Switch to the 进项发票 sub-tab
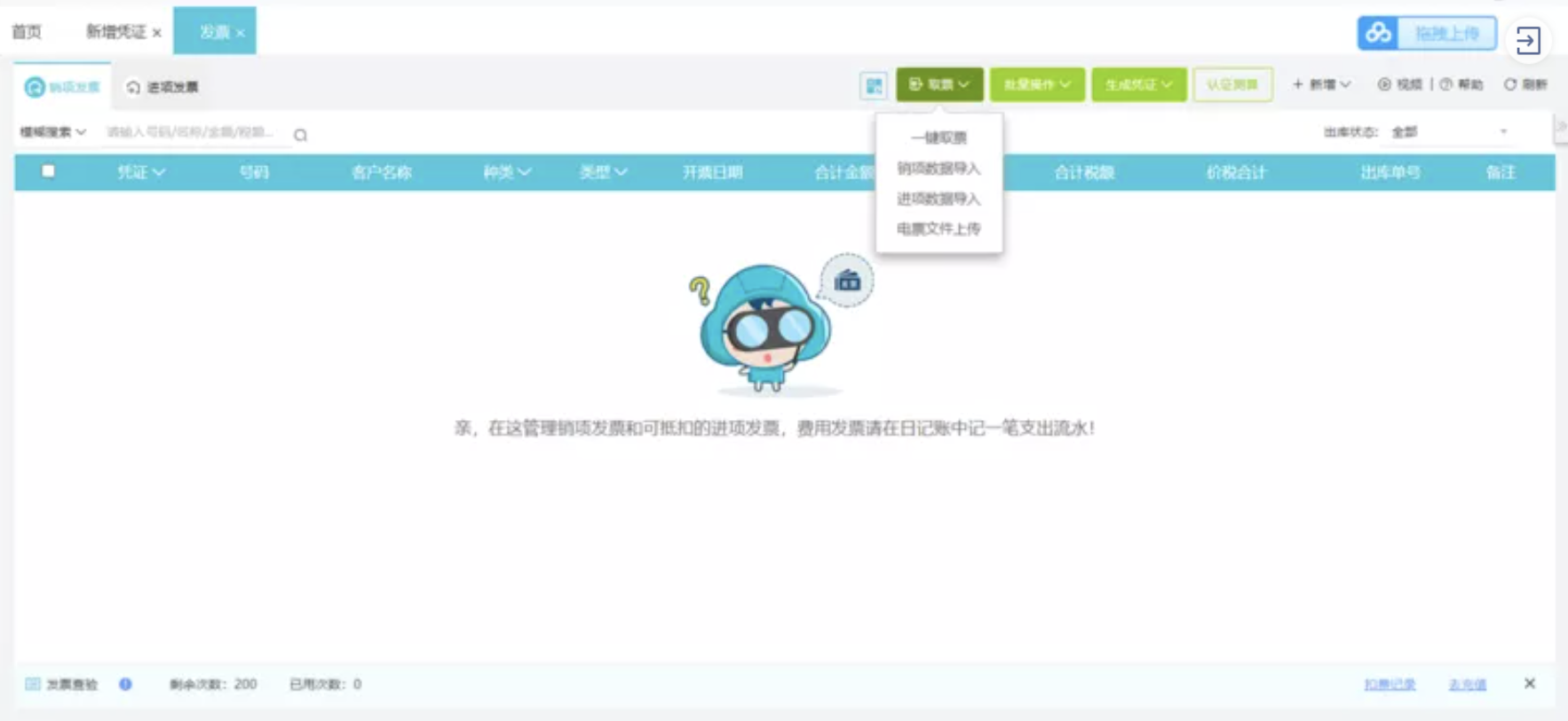 [x=162, y=87]
